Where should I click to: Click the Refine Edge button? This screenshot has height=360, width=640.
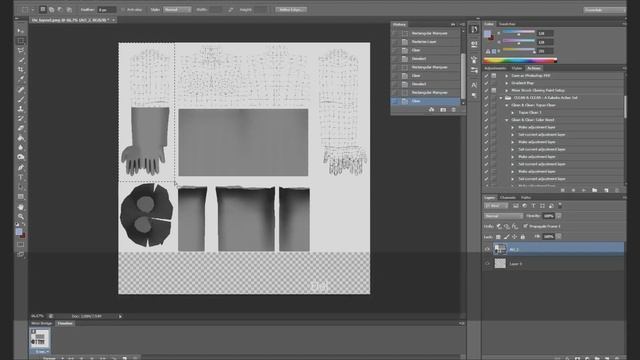[x=291, y=10]
